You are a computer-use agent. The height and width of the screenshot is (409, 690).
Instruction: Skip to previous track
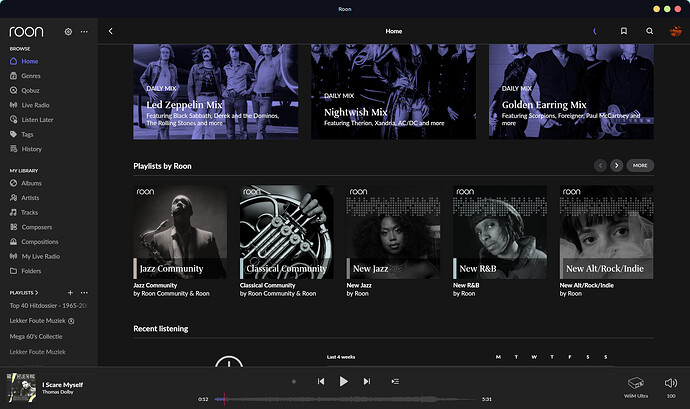(321, 381)
